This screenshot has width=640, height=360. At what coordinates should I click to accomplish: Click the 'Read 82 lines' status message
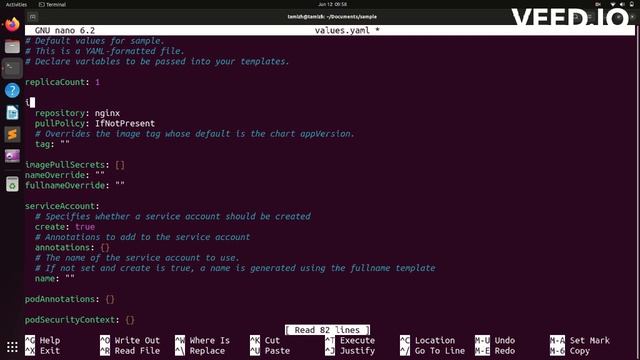tap(327, 330)
